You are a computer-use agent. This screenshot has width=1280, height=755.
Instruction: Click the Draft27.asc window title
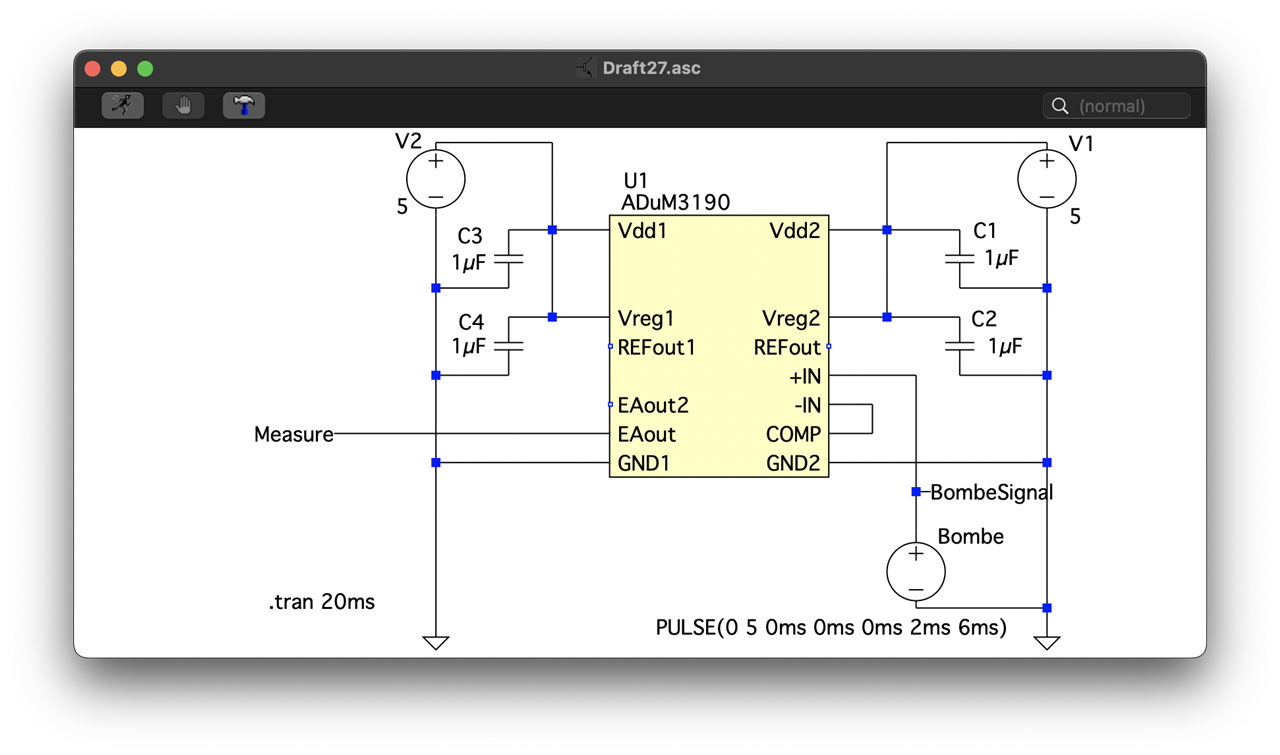(x=651, y=68)
